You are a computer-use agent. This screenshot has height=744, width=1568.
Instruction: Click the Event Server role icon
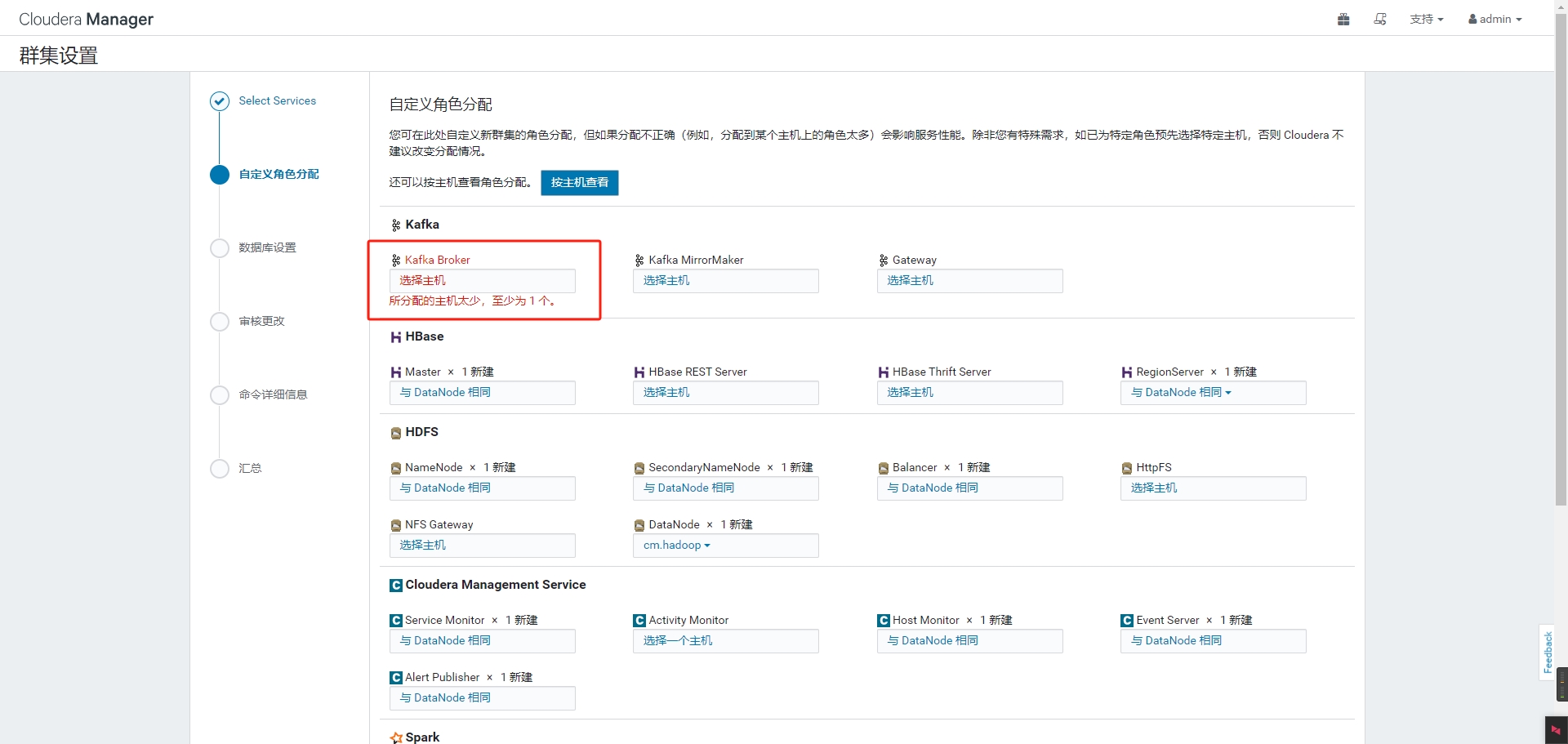tap(1127, 621)
